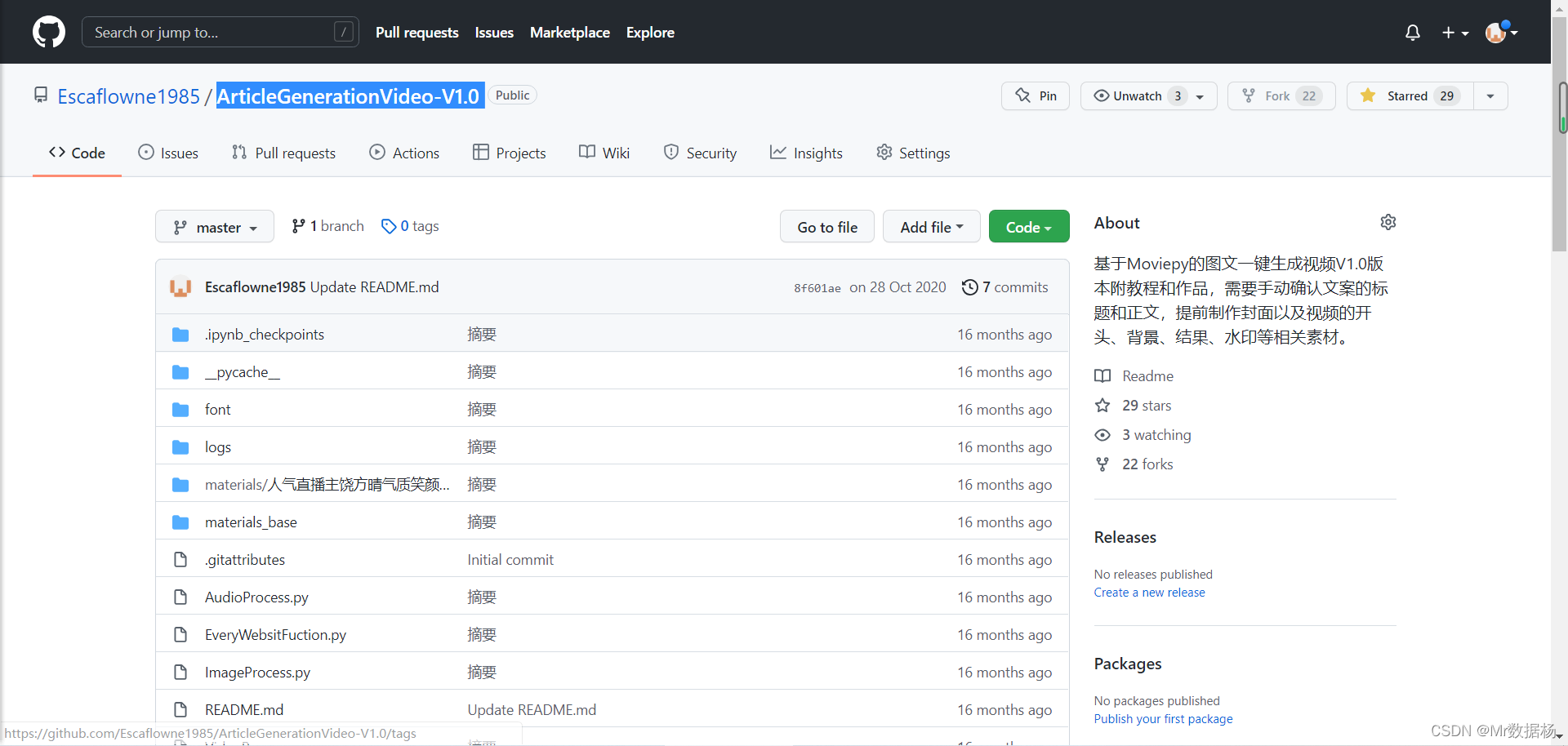Open the GitHub home logo

point(49,32)
